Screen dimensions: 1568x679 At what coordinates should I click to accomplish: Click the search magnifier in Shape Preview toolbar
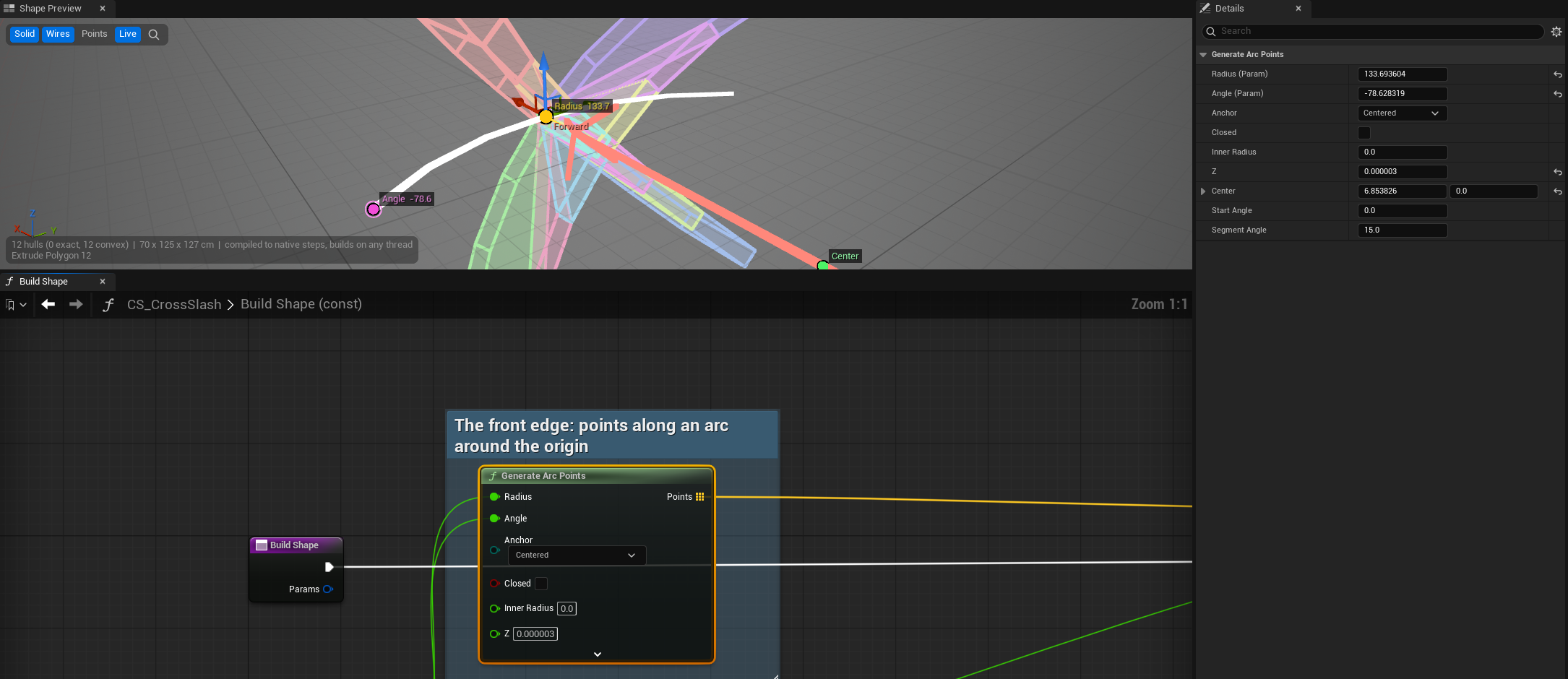[153, 35]
